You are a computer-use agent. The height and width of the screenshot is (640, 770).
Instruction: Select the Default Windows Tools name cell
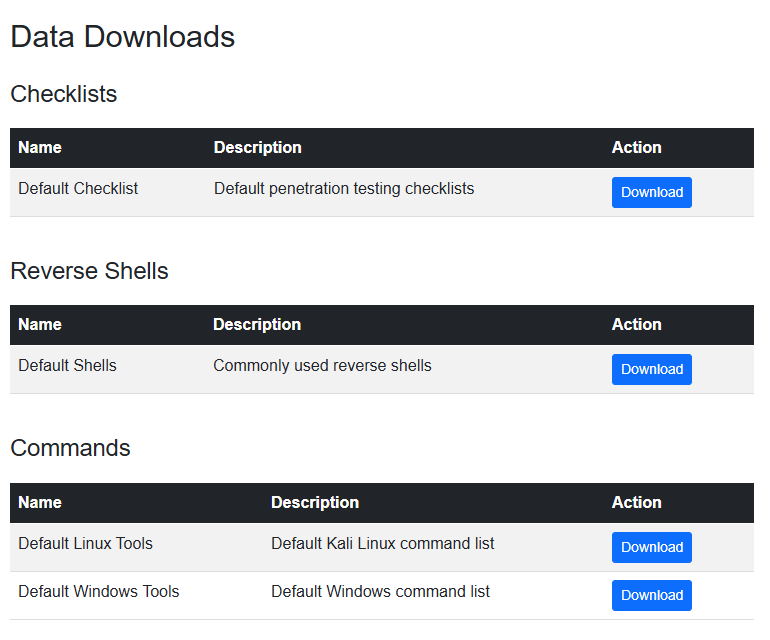(x=98, y=591)
